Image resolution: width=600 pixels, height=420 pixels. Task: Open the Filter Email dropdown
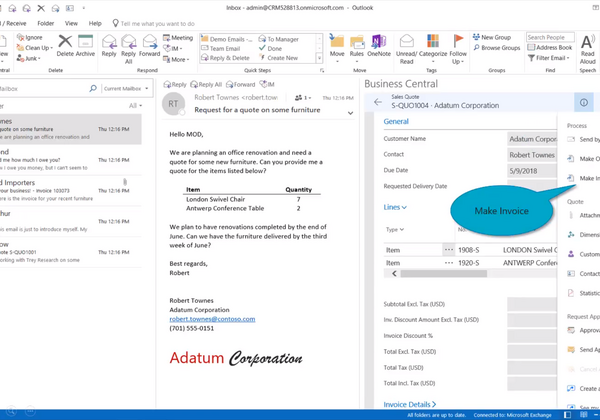549,58
